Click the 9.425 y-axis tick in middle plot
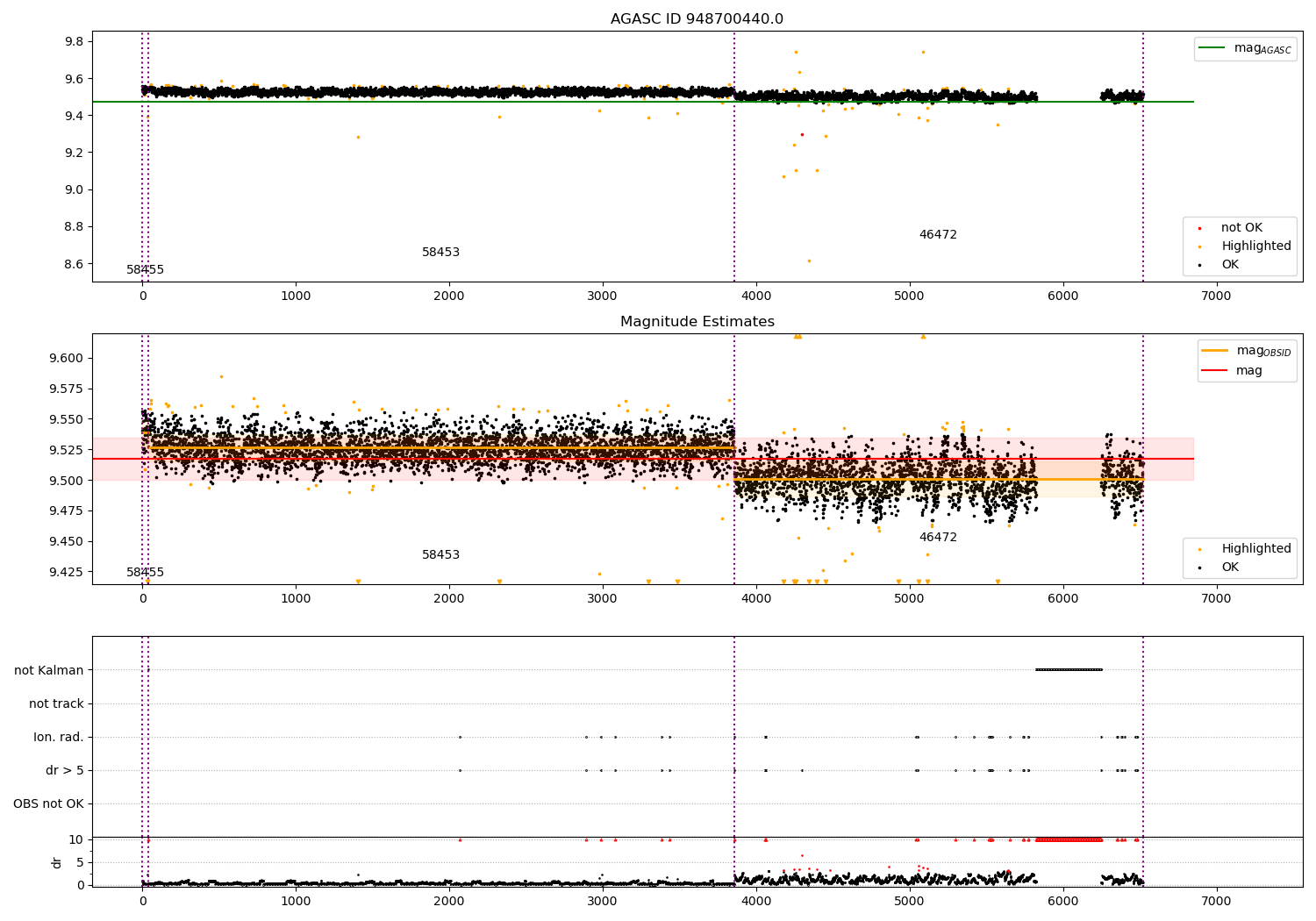This screenshot has height=921, width=1316. click(x=67, y=572)
